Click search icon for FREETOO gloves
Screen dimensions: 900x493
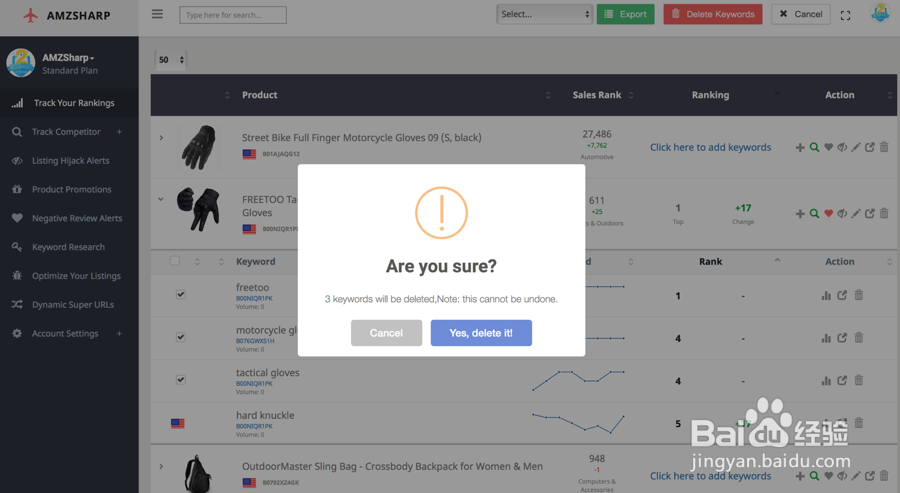click(814, 213)
